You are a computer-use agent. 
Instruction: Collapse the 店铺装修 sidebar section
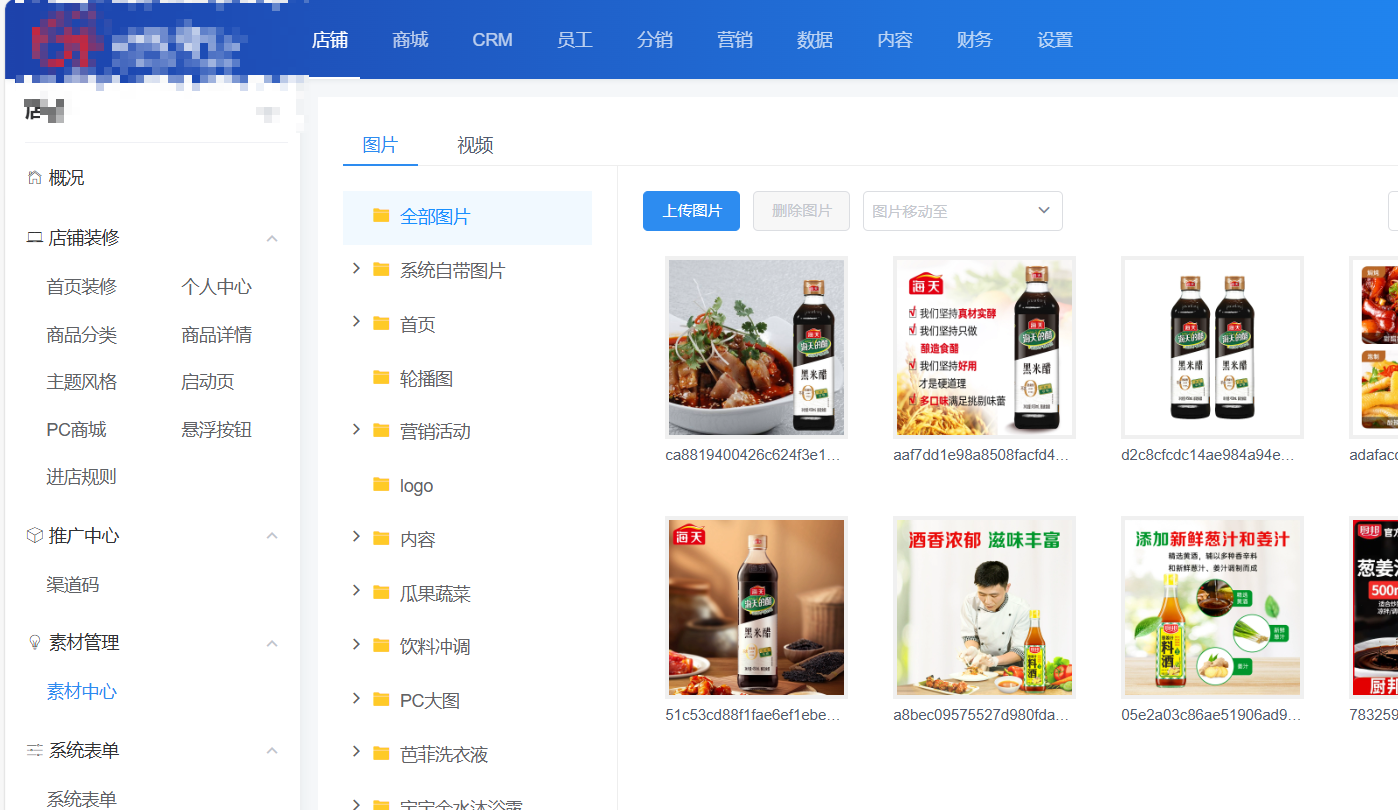point(272,238)
